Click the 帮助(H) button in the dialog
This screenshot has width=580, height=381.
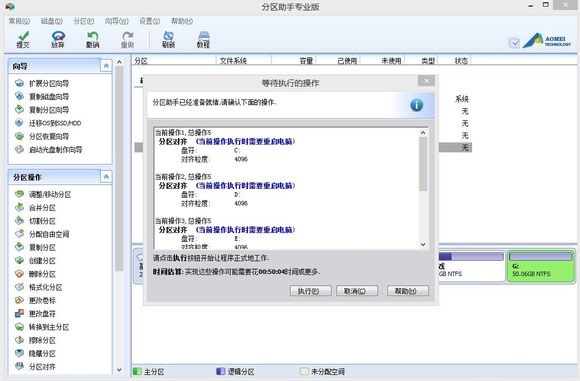(408, 291)
